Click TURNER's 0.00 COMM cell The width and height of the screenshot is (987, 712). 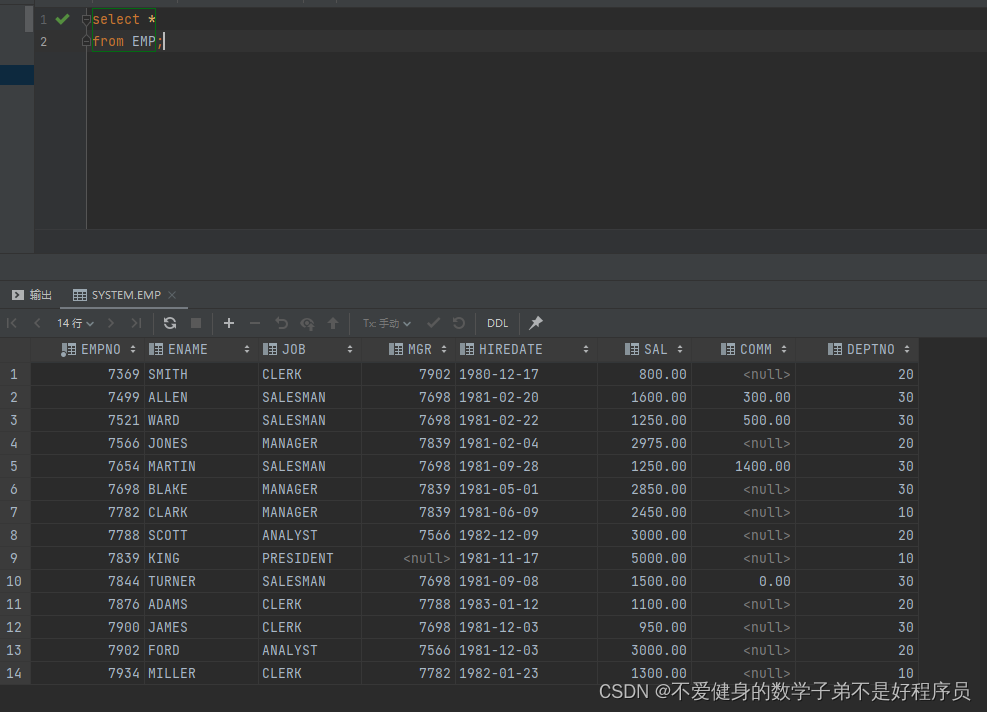click(743, 581)
